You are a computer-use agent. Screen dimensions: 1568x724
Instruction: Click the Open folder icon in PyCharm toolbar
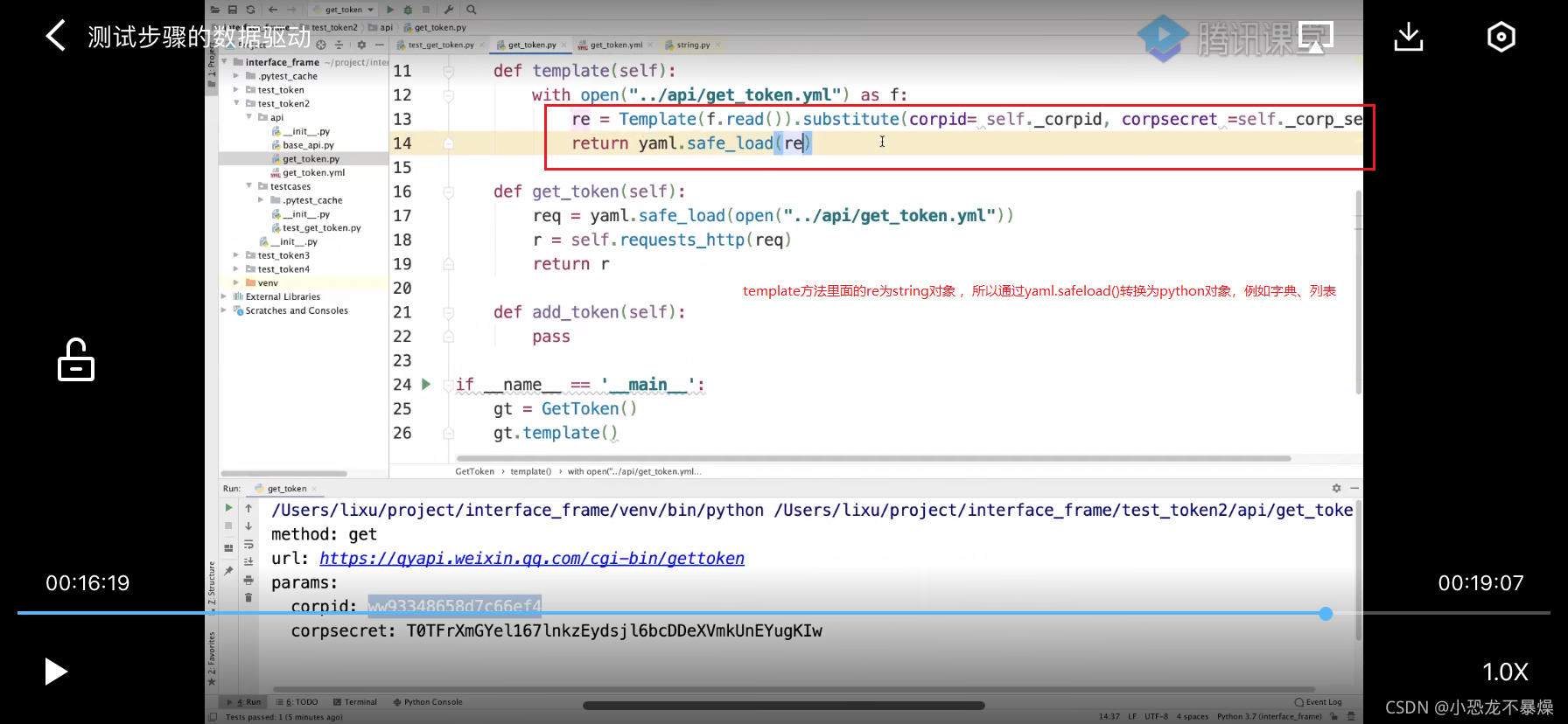coord(215,10)
